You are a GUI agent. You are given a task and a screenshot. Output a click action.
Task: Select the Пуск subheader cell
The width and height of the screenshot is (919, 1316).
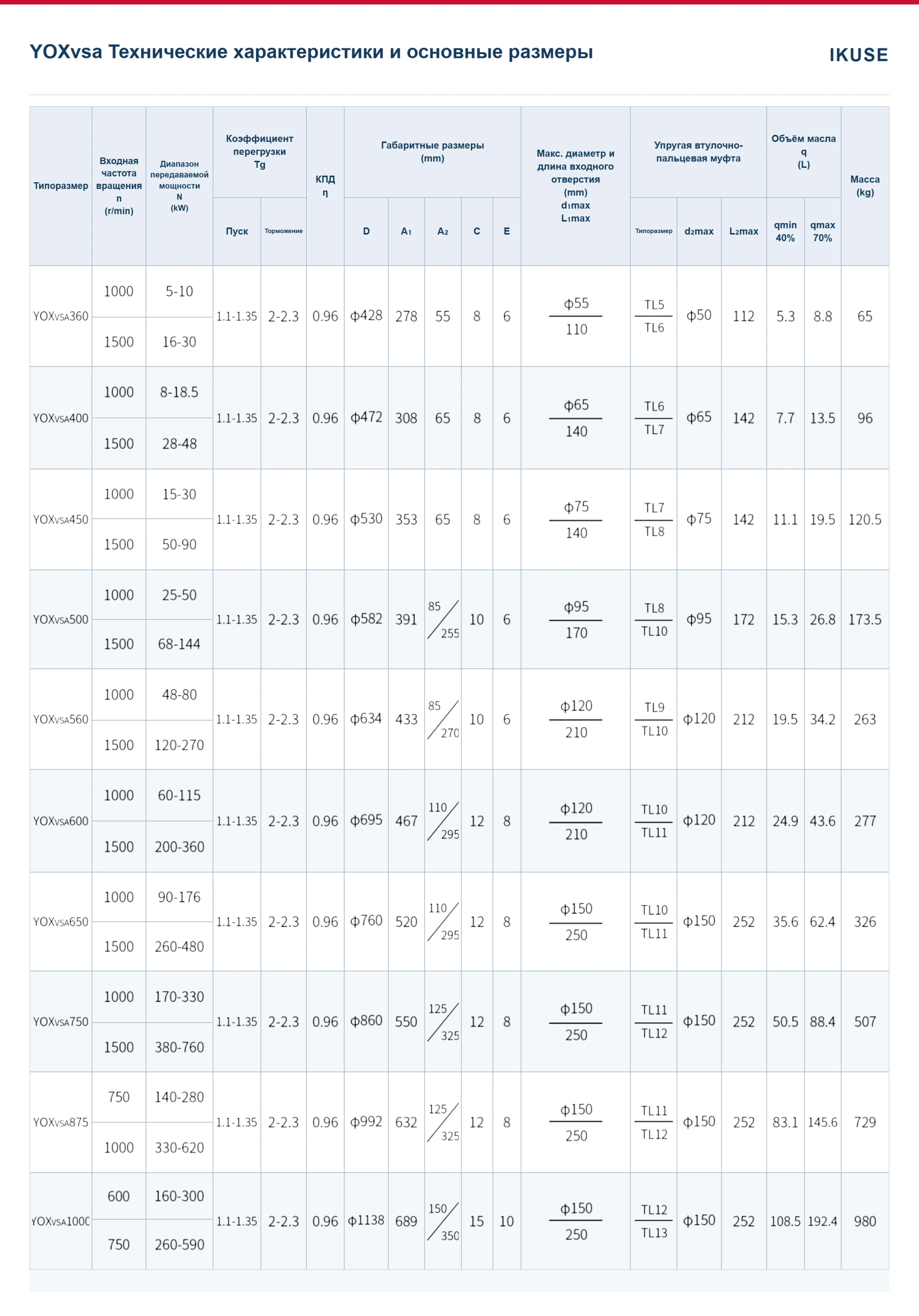[237, 231]
